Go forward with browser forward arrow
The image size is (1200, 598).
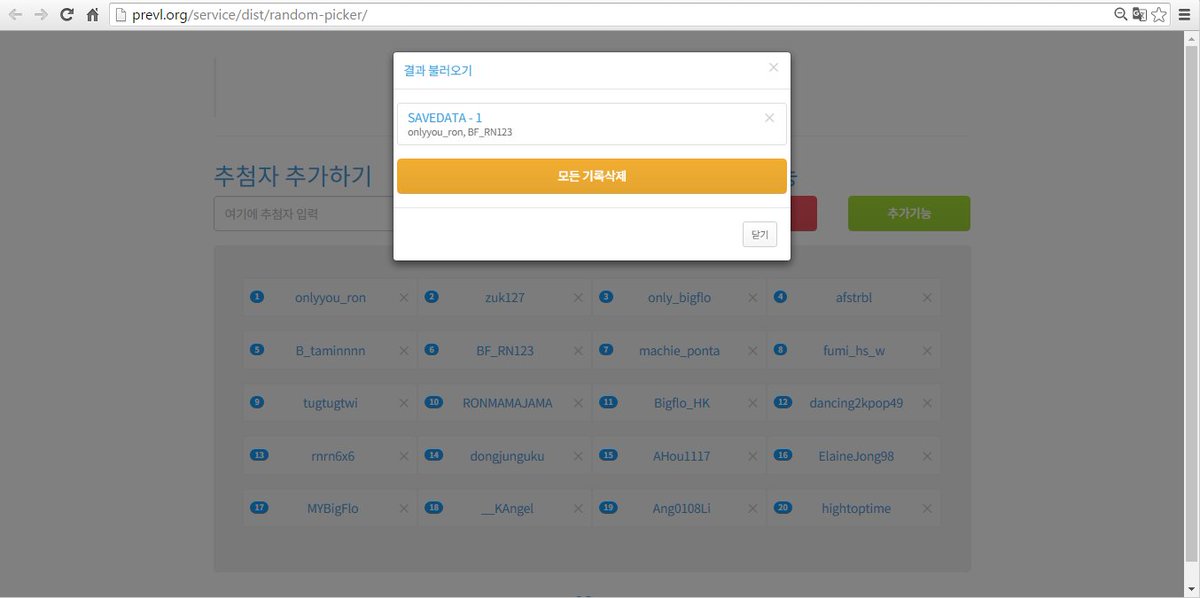click(x=41, y=15)
